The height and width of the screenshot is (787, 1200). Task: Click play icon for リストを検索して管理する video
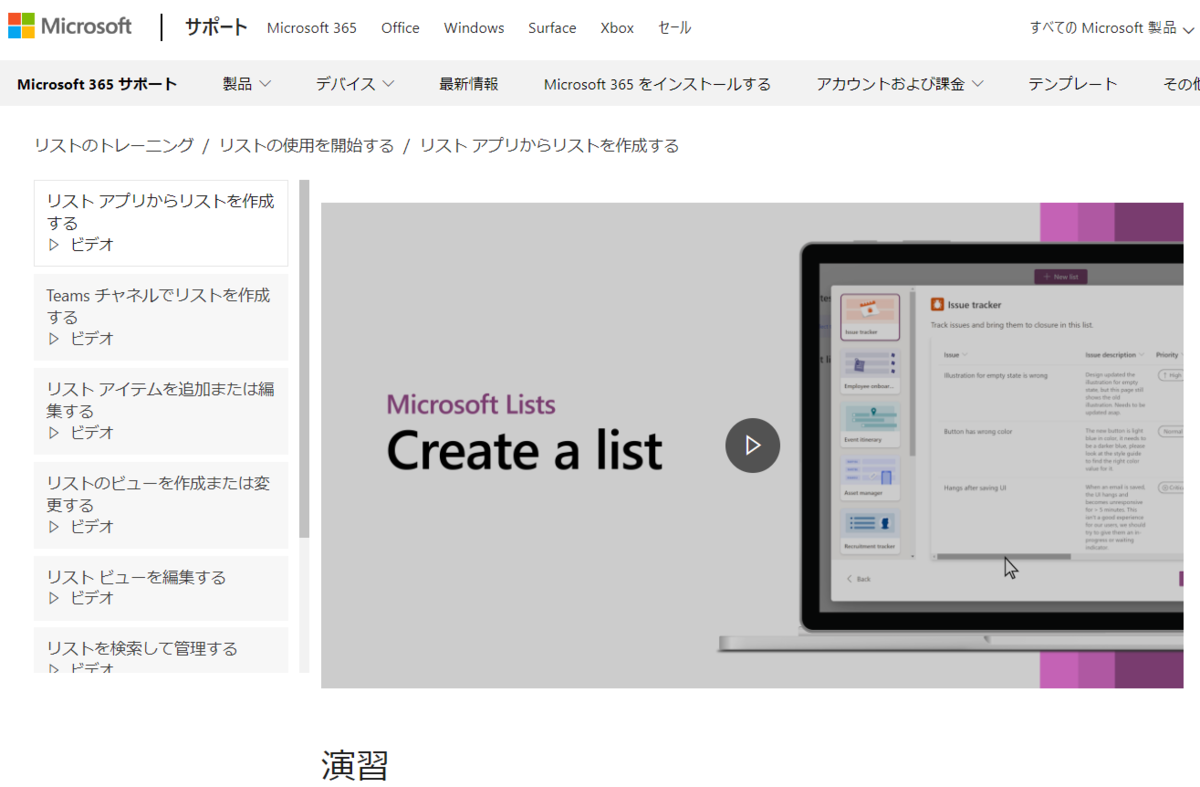click(x=55, y=670)
